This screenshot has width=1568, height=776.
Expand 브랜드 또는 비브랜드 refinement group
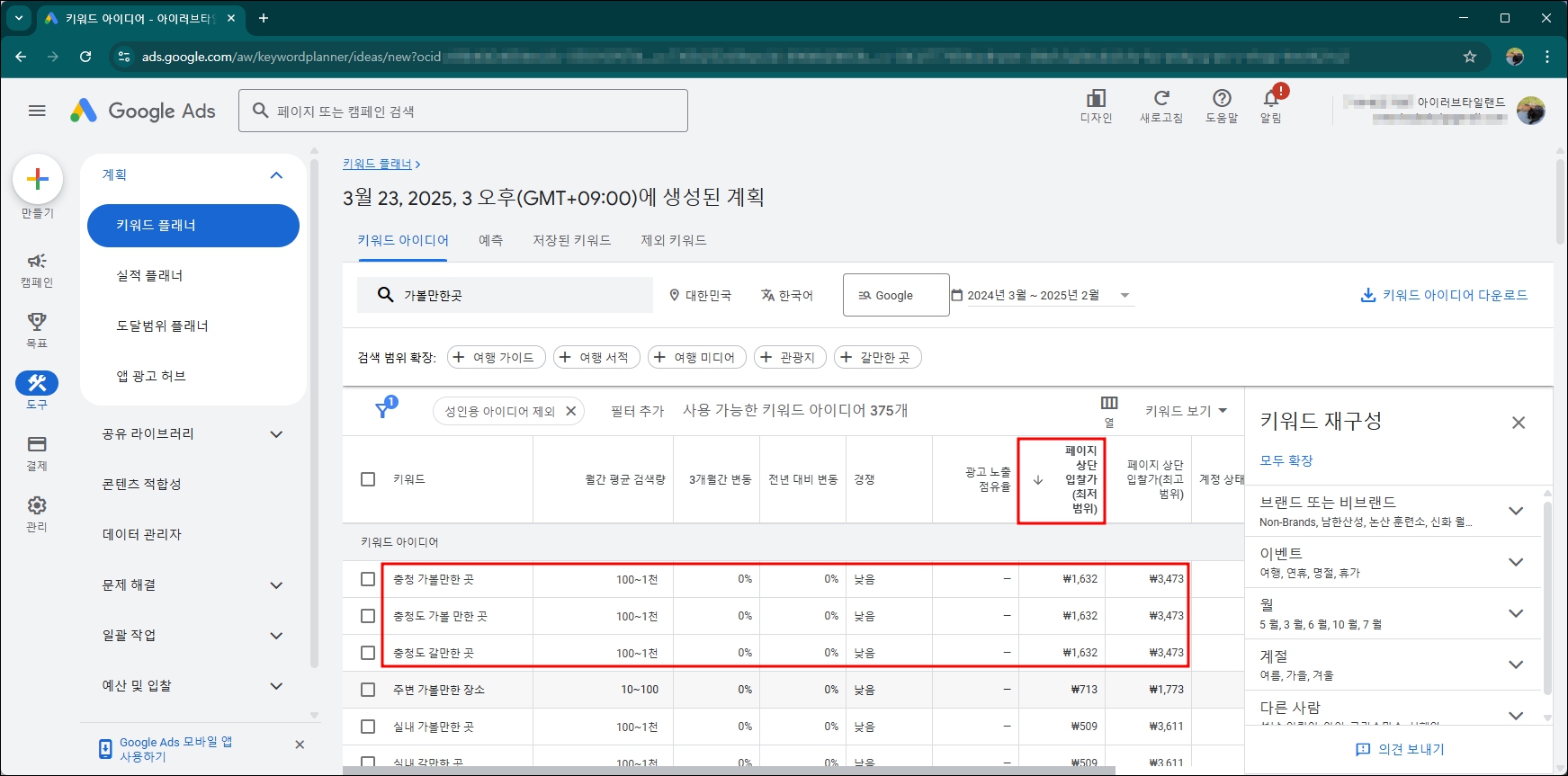[x=1516, y=511]
